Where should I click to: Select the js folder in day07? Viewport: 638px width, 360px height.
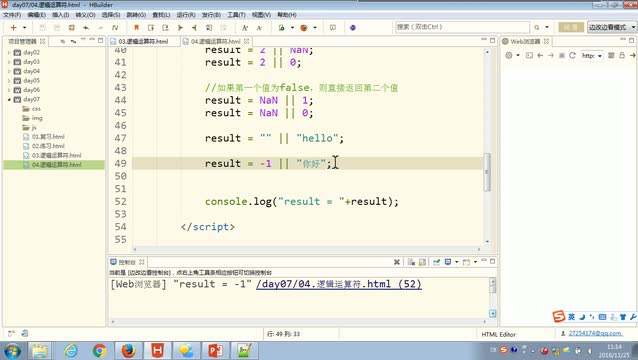(x=30, y=127)
